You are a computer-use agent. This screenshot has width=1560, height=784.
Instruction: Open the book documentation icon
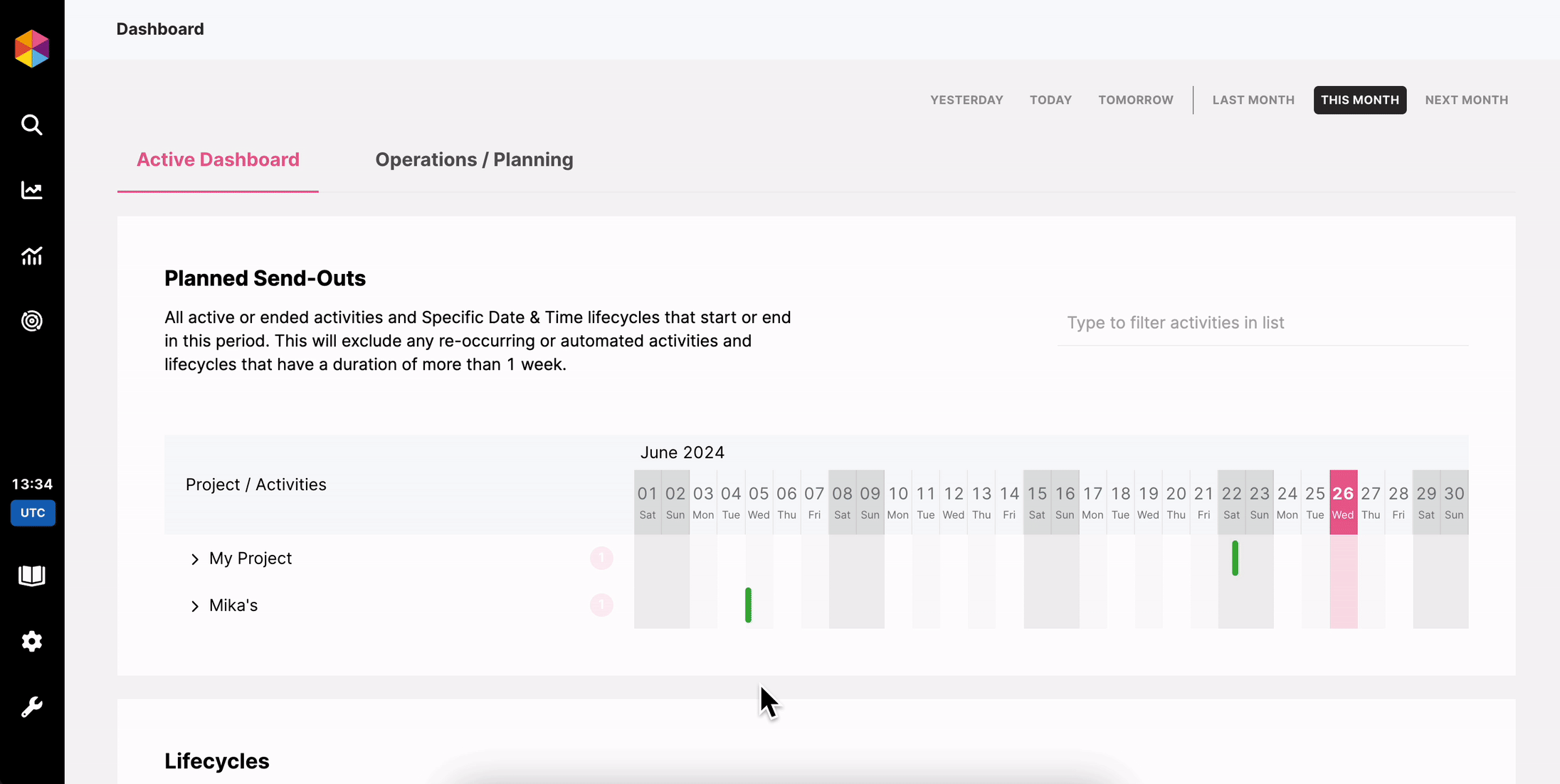[32, 576]
